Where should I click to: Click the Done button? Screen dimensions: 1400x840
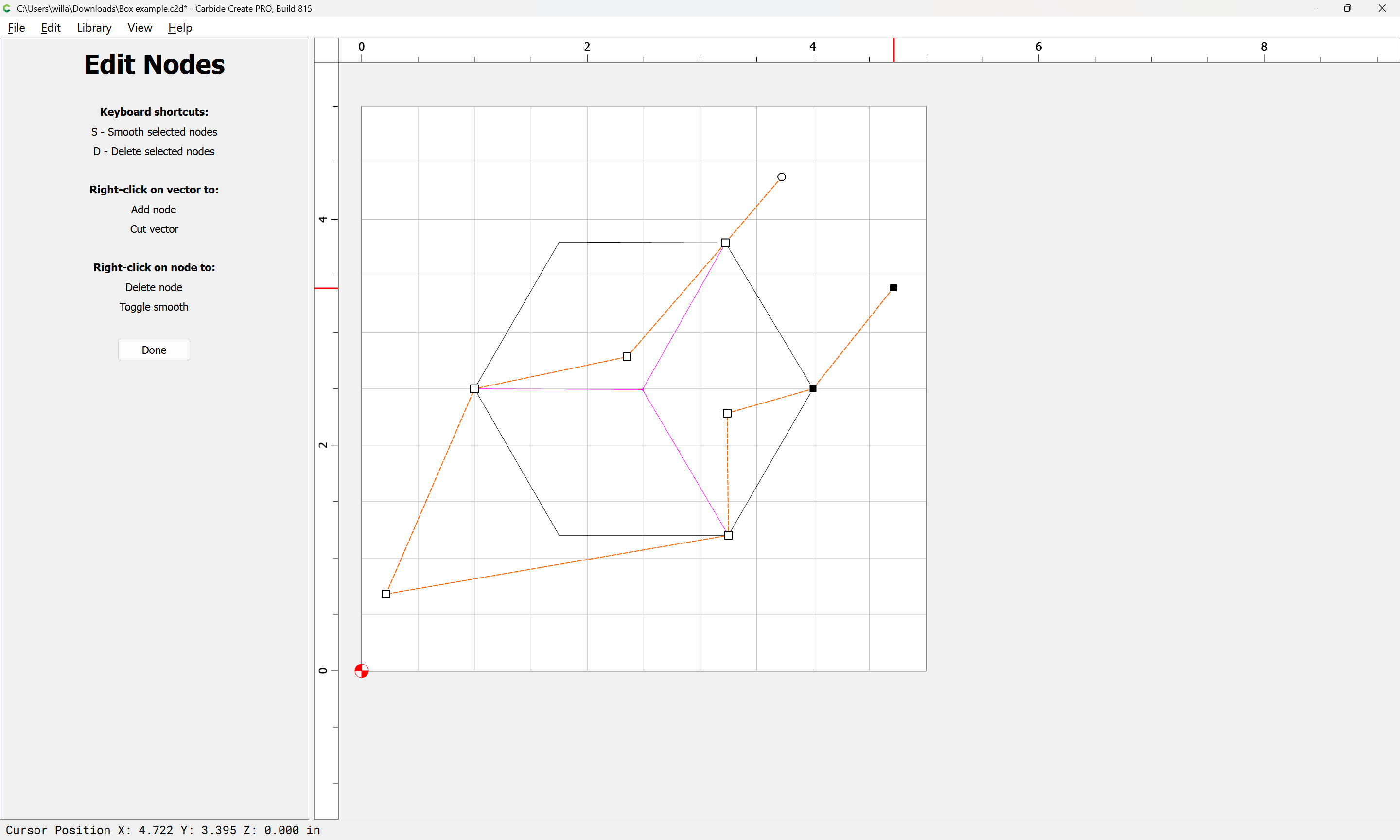click(154, 350)
